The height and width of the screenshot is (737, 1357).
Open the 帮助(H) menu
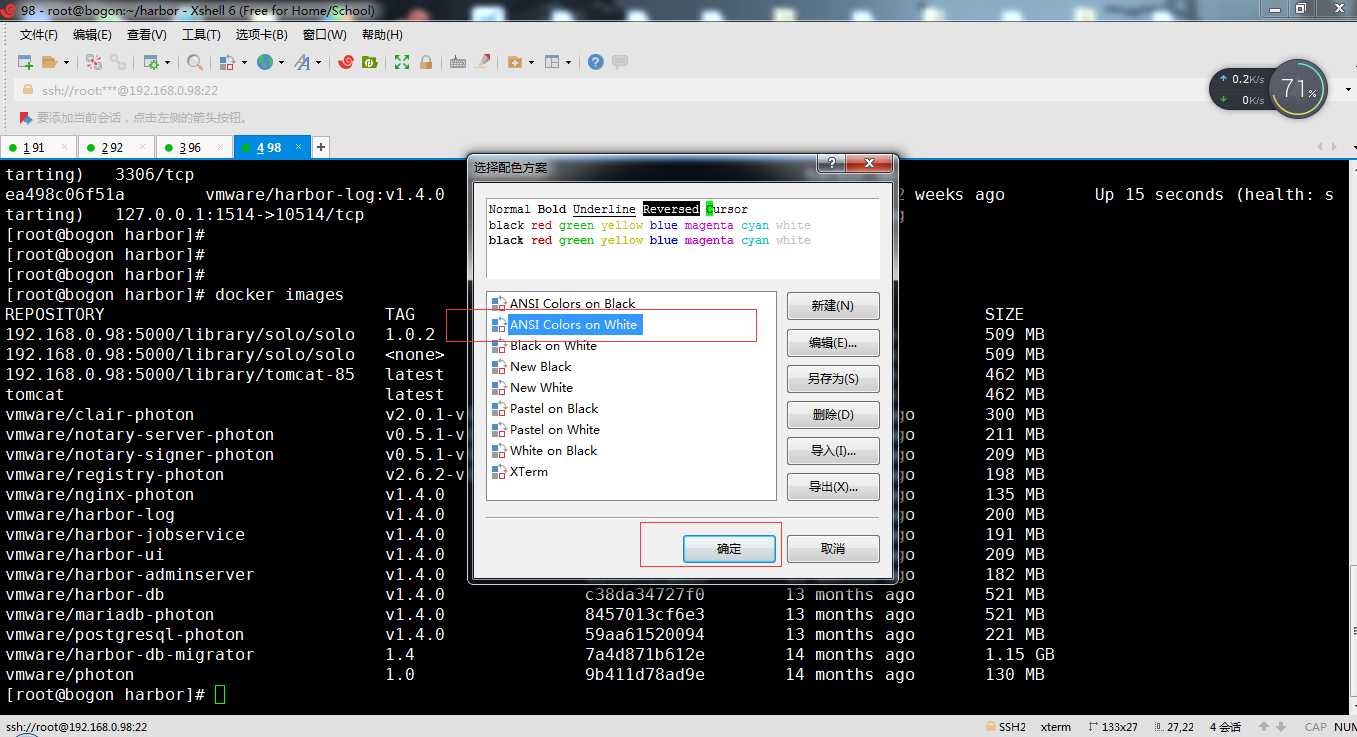point(382,35)
